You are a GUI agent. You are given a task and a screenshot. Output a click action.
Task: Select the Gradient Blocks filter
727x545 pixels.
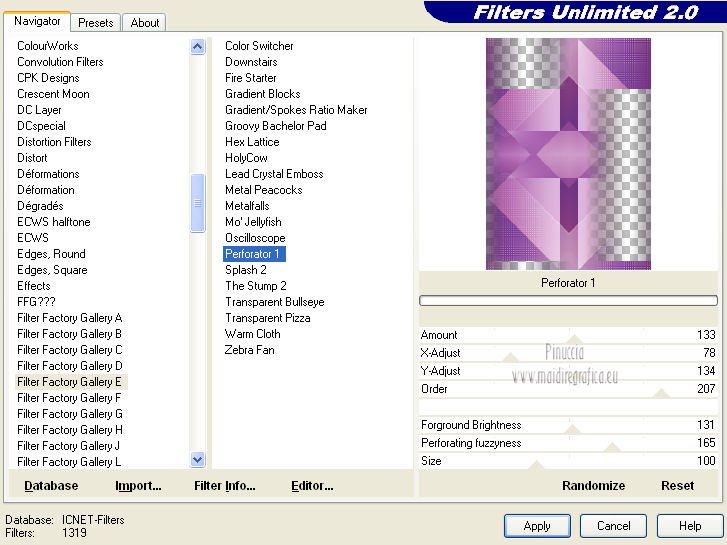263,94
